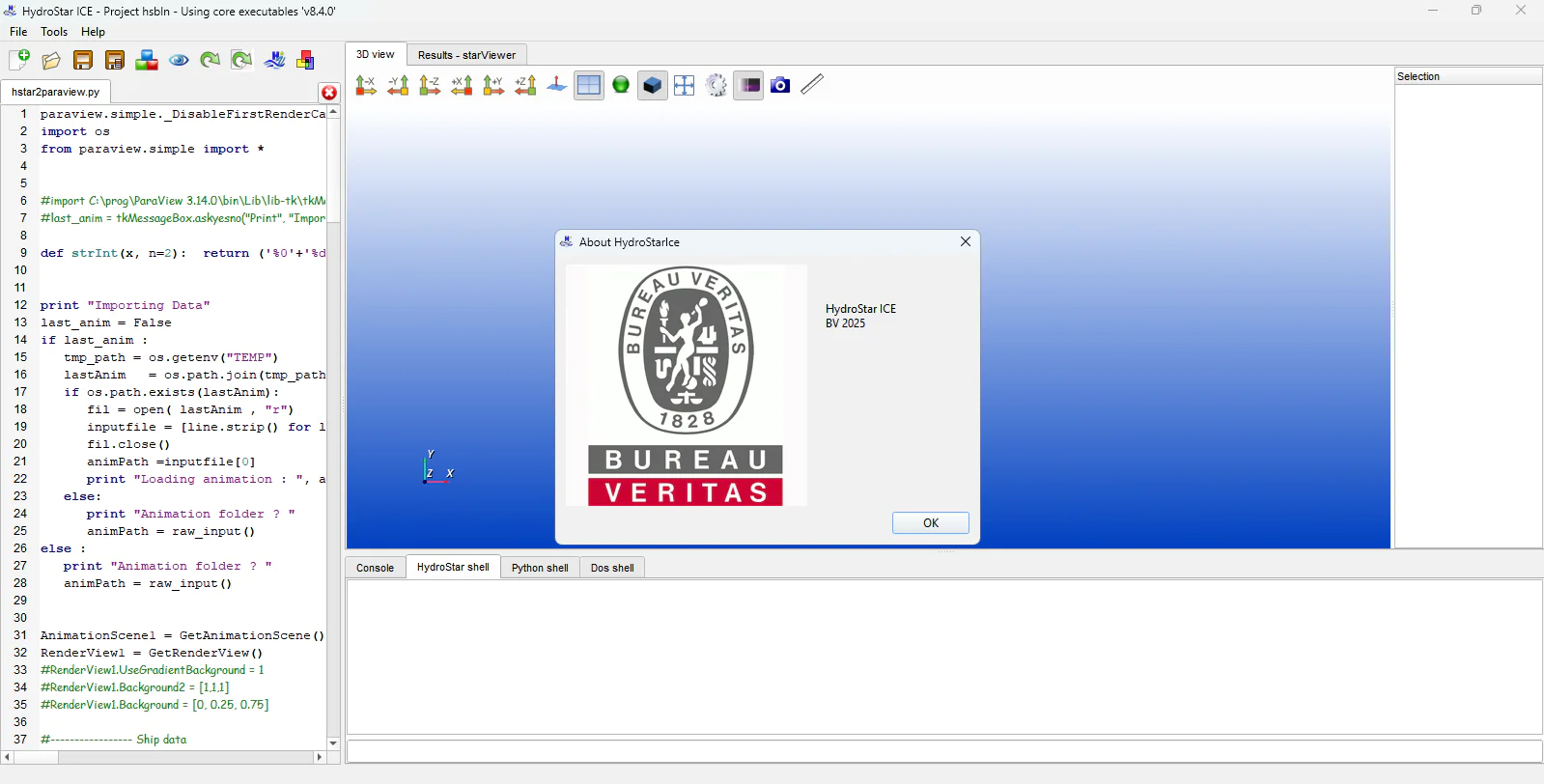The height and width of the screenshot is (784, 1544).
Task: Click the code line "RenderView1 = GetRenderView()"
Action: (x=152, y=653)
